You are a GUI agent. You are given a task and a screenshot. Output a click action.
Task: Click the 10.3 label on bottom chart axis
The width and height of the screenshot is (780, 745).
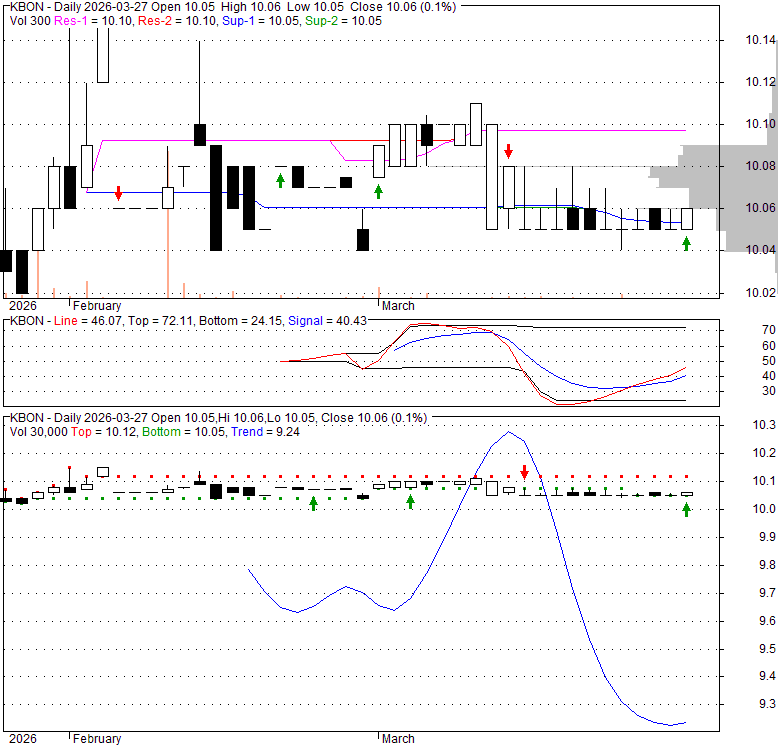(x=764, y=425)
